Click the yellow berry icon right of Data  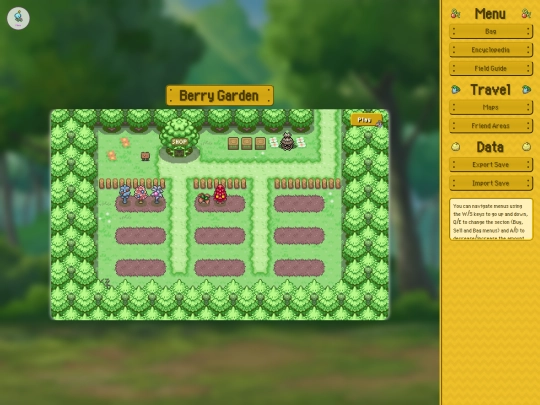526,147
